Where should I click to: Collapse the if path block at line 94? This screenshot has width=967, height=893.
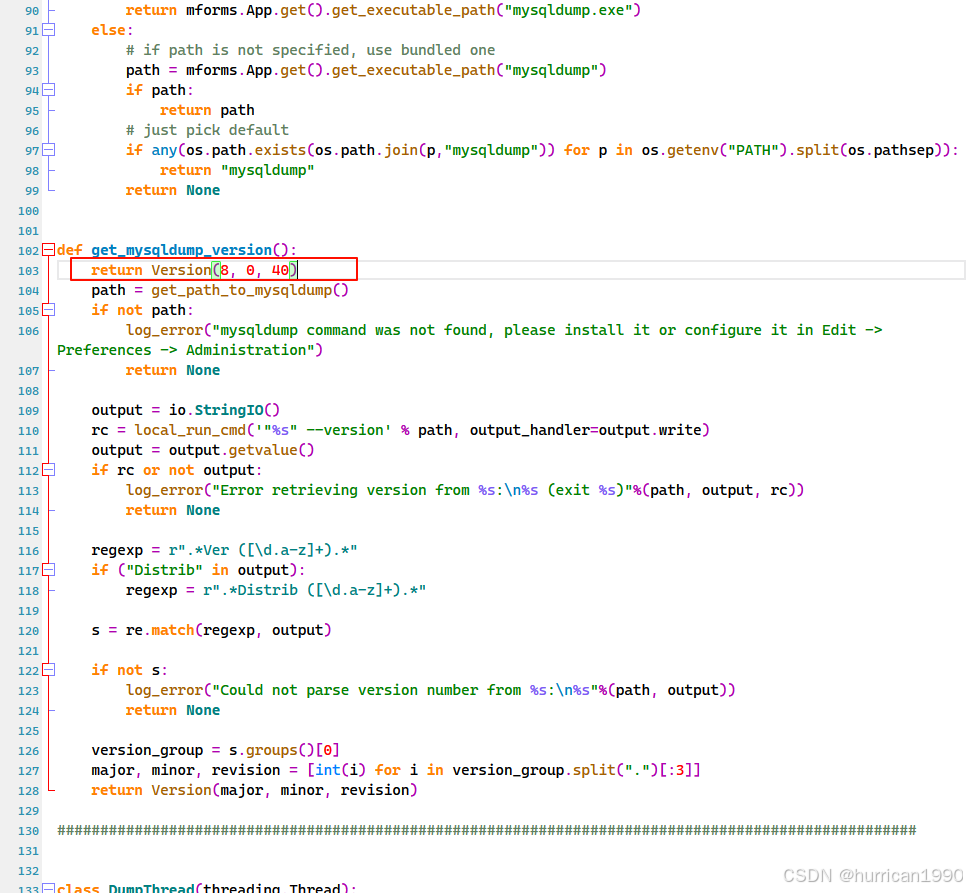(49, 90)
